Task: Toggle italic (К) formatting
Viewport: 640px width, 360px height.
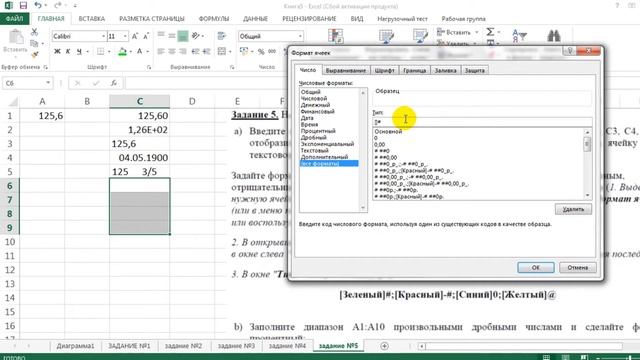Action: [x=68, y=51]
